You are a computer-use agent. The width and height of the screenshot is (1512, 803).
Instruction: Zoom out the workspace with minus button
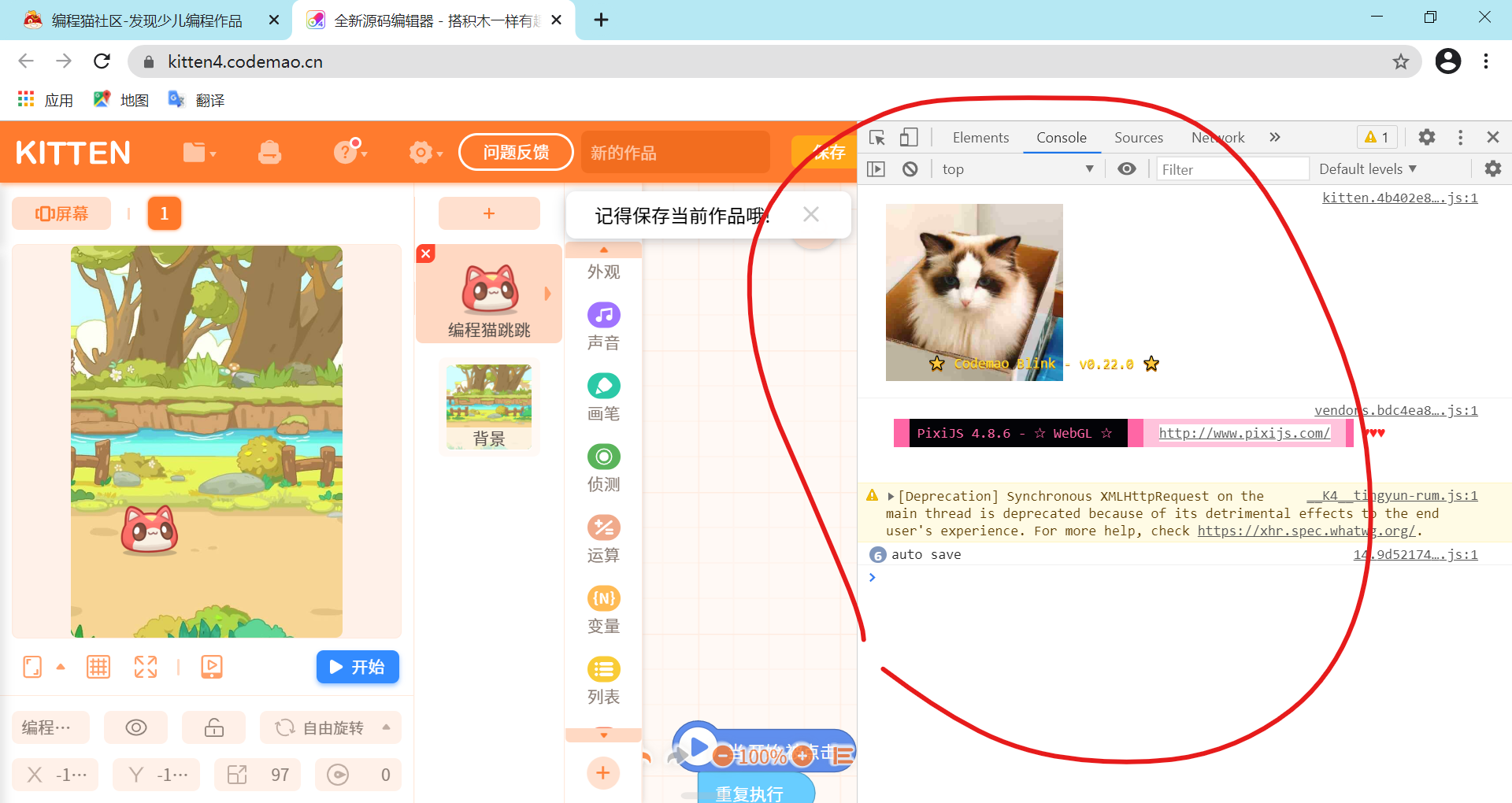point(723,757)
